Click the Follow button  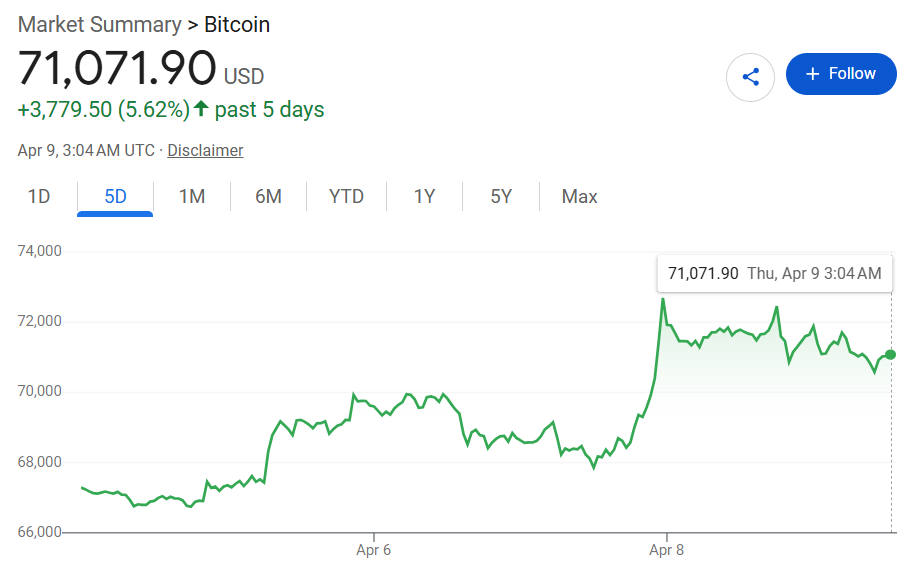[x=841, y=74]
